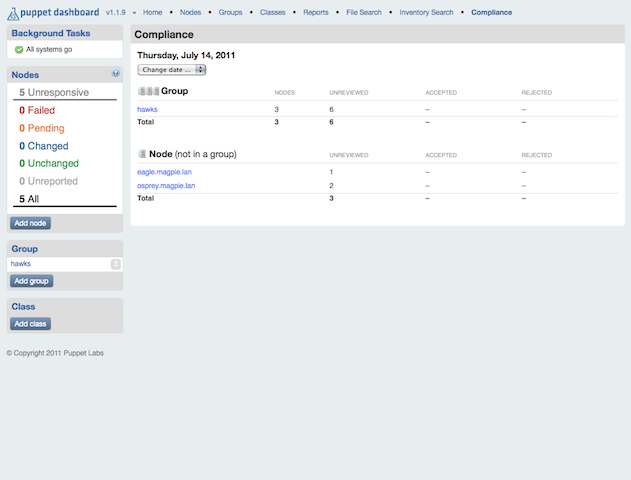The width and height of the screenshot is (631, 480).
Task: Click ACCEPTED header in the Group table
Action: pos(441,93)
